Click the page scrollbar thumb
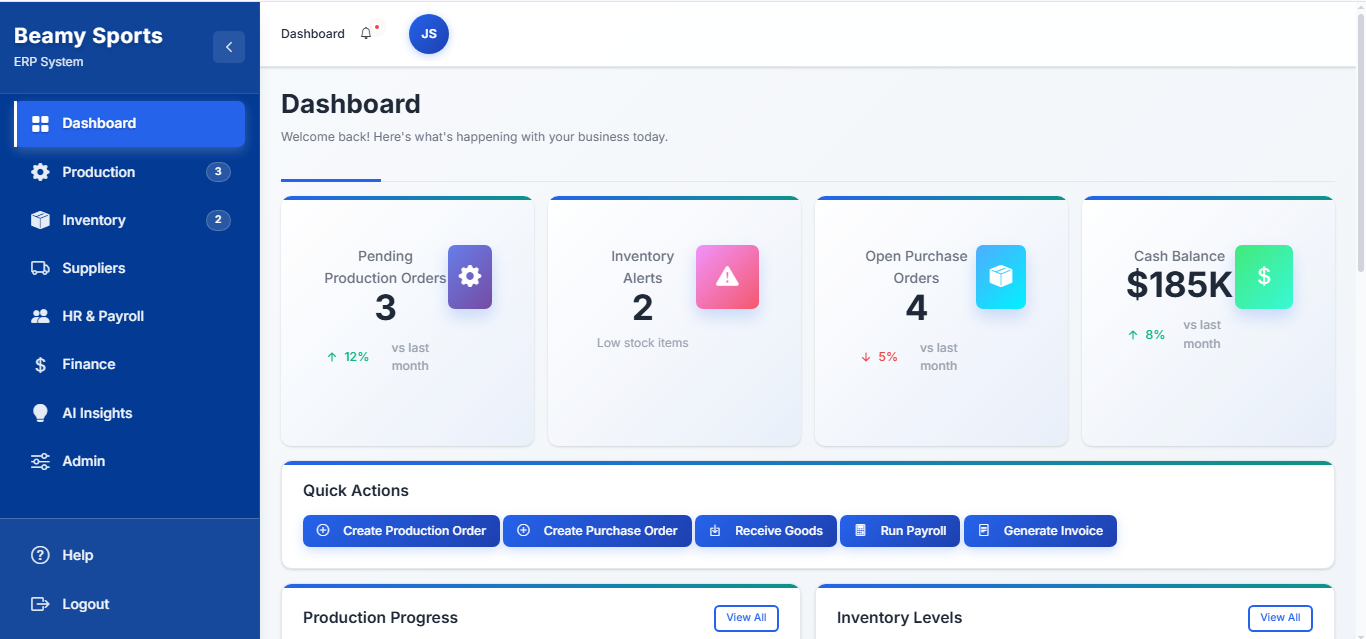 click(1361, 143)
